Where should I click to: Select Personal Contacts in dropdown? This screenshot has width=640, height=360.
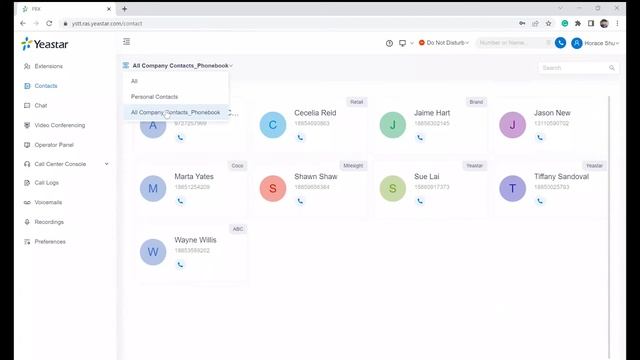pos(176,96)
